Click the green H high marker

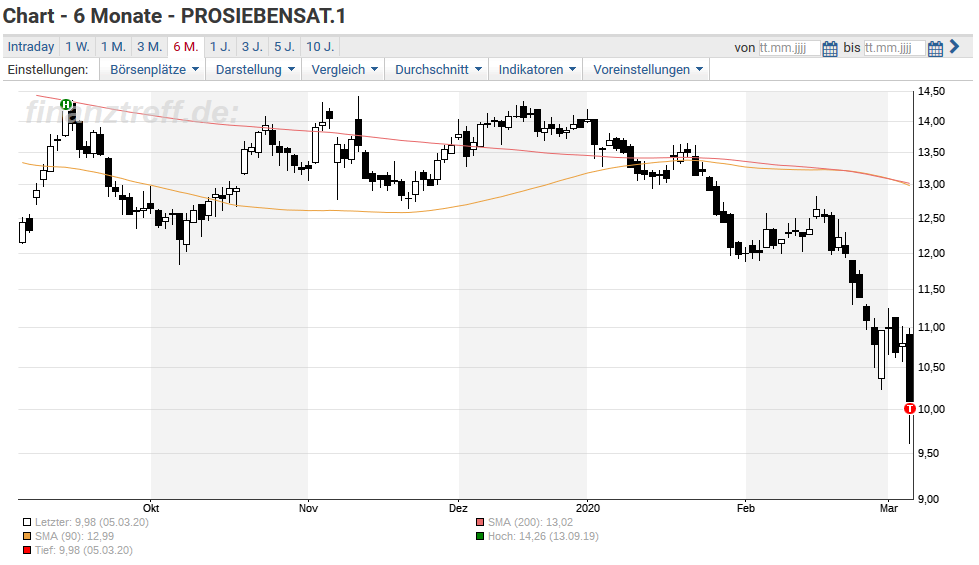66,104
